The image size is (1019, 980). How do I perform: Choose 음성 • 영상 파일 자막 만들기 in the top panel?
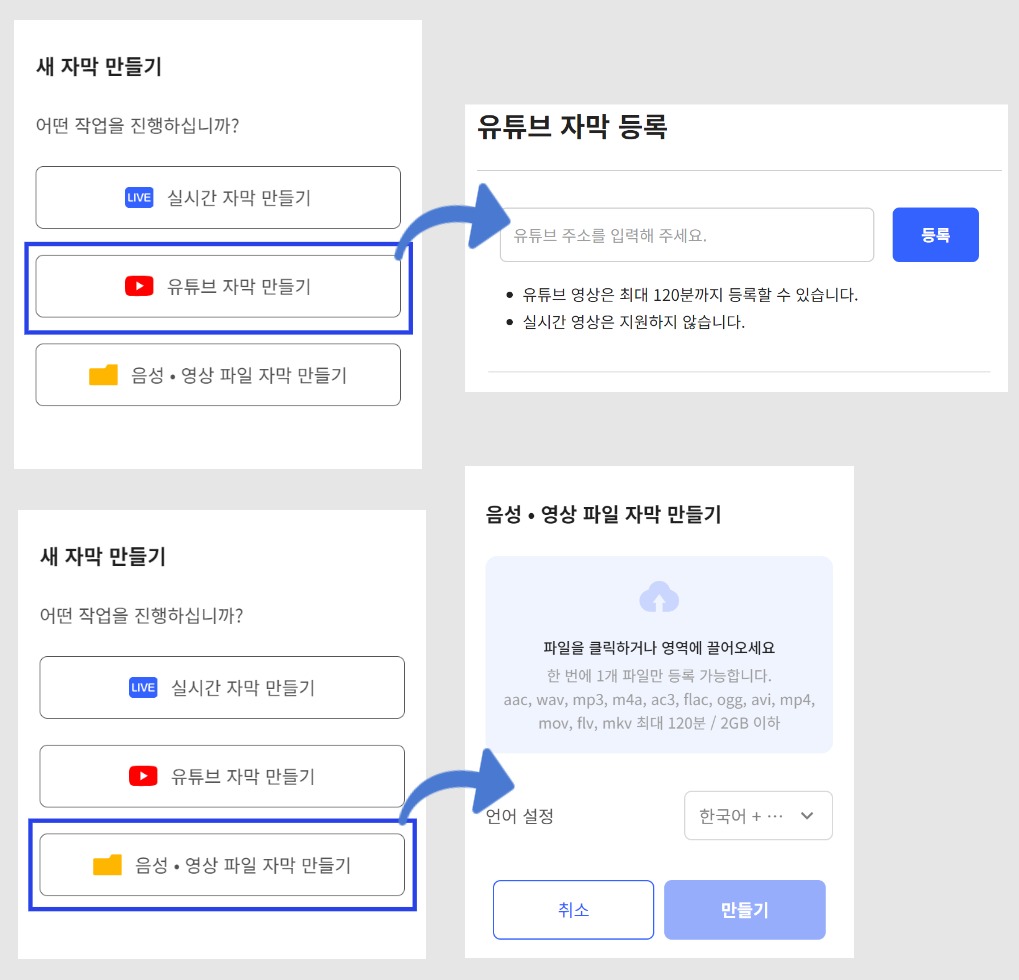pyautogui.click(x=218, y=376)
